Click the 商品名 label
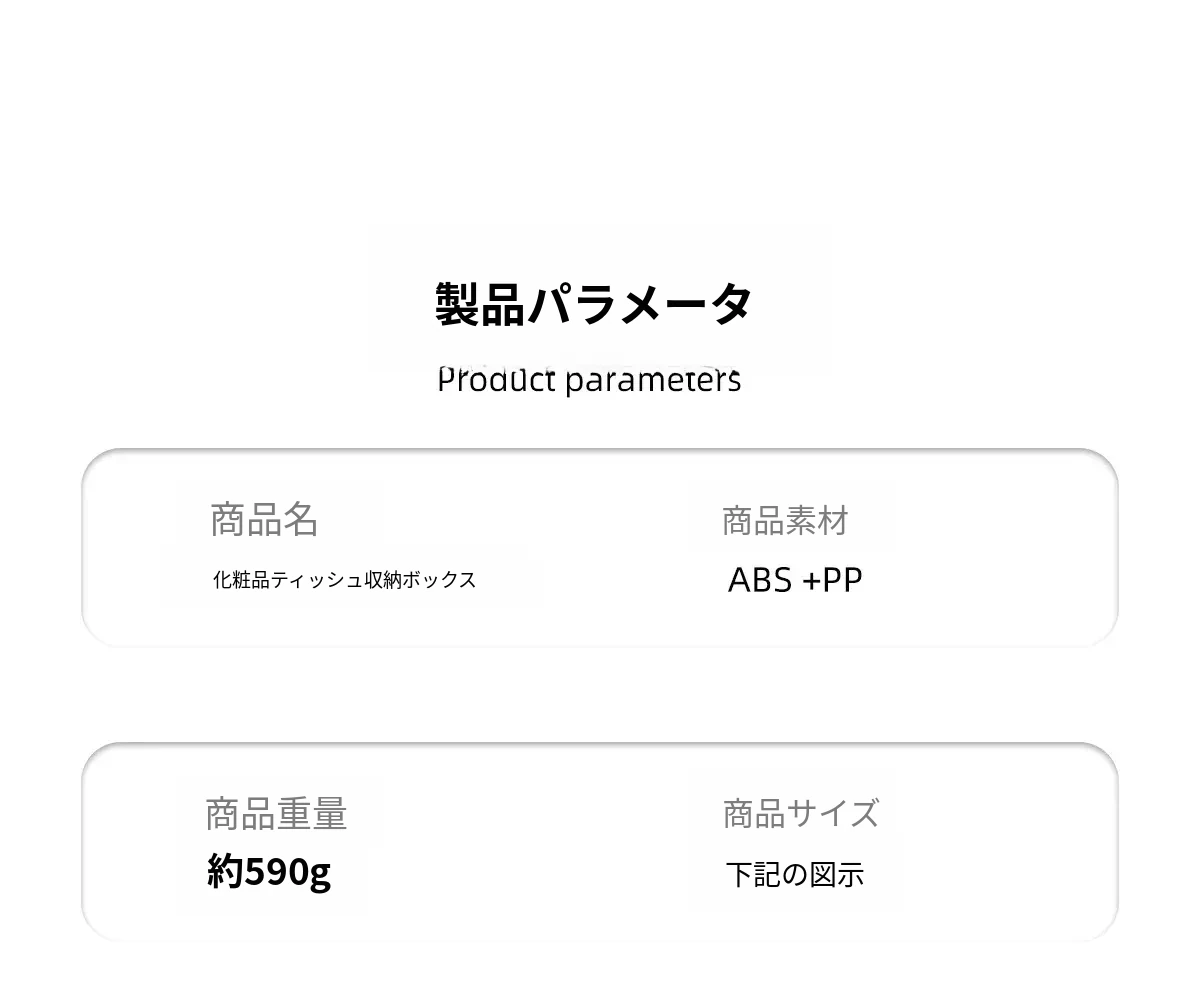 pos(264,519)
